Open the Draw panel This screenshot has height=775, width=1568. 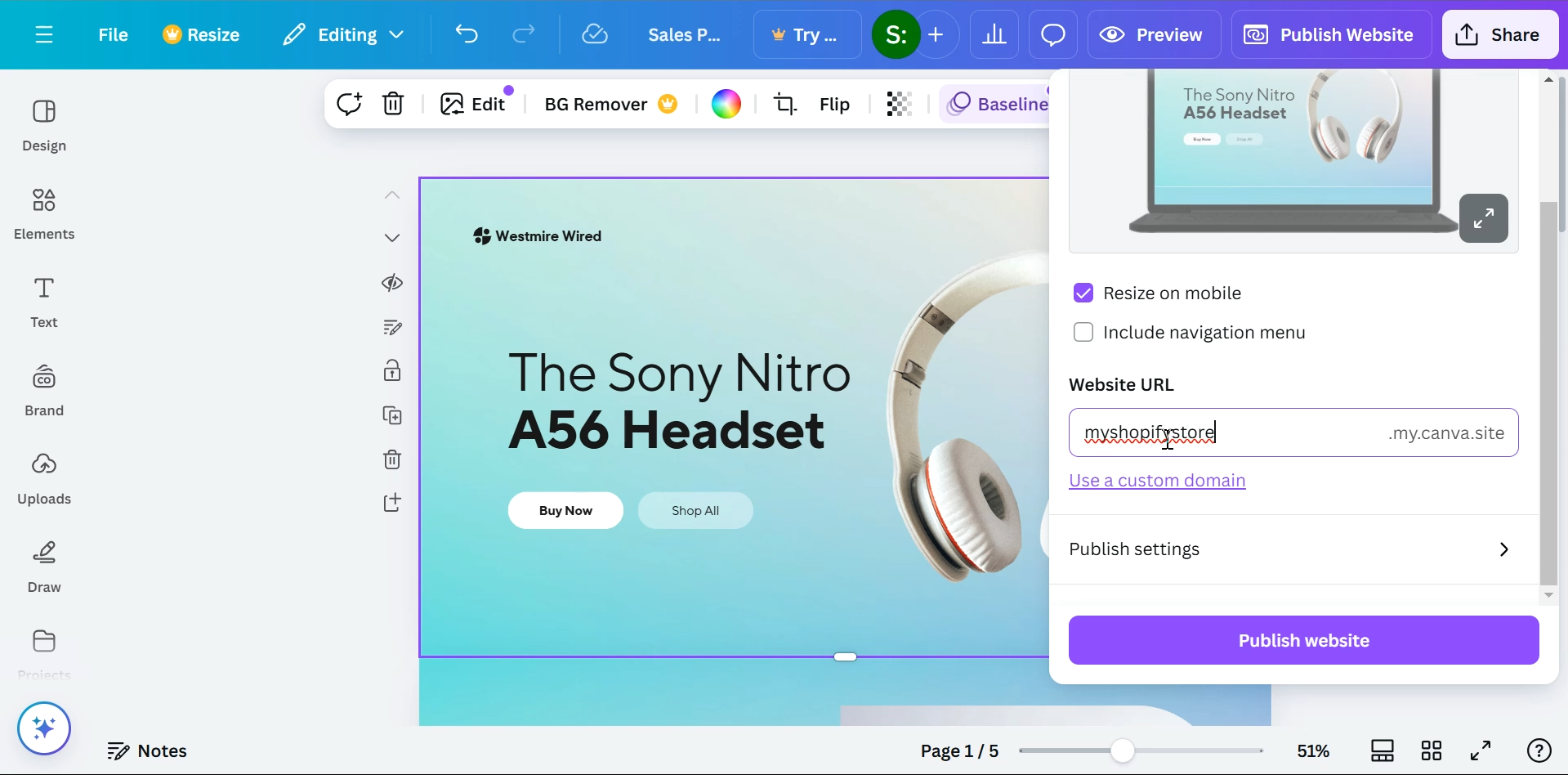(44, 567)
